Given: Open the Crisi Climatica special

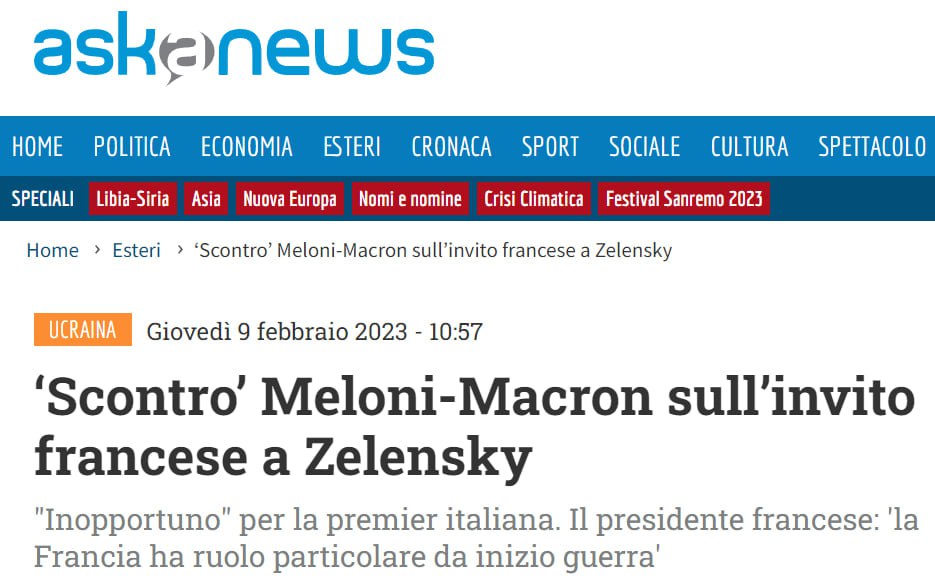Looking at the screenshot, I should coord(534,199).
